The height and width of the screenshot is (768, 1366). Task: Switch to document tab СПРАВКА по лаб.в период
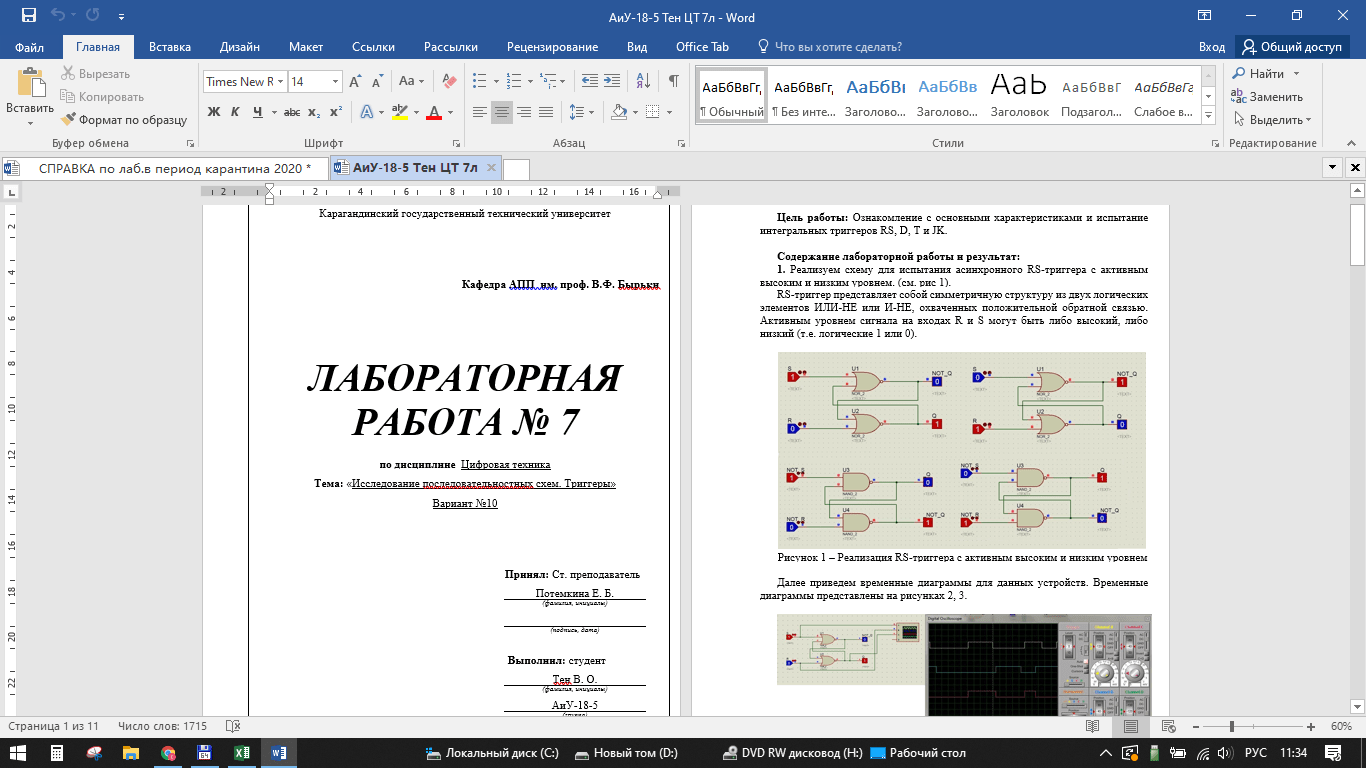tap(163, 168)
